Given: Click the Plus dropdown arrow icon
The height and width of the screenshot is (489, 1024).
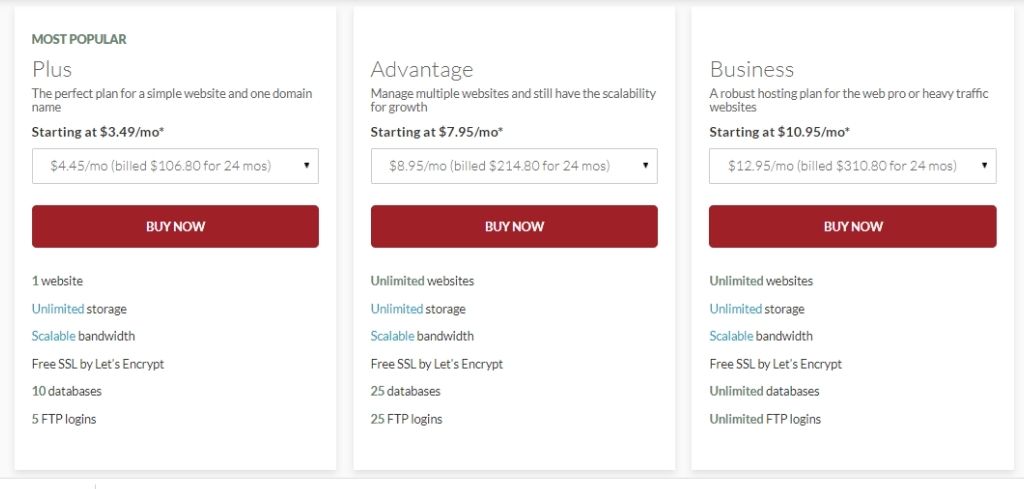Looking at the screenshot, I should point(306,166).
